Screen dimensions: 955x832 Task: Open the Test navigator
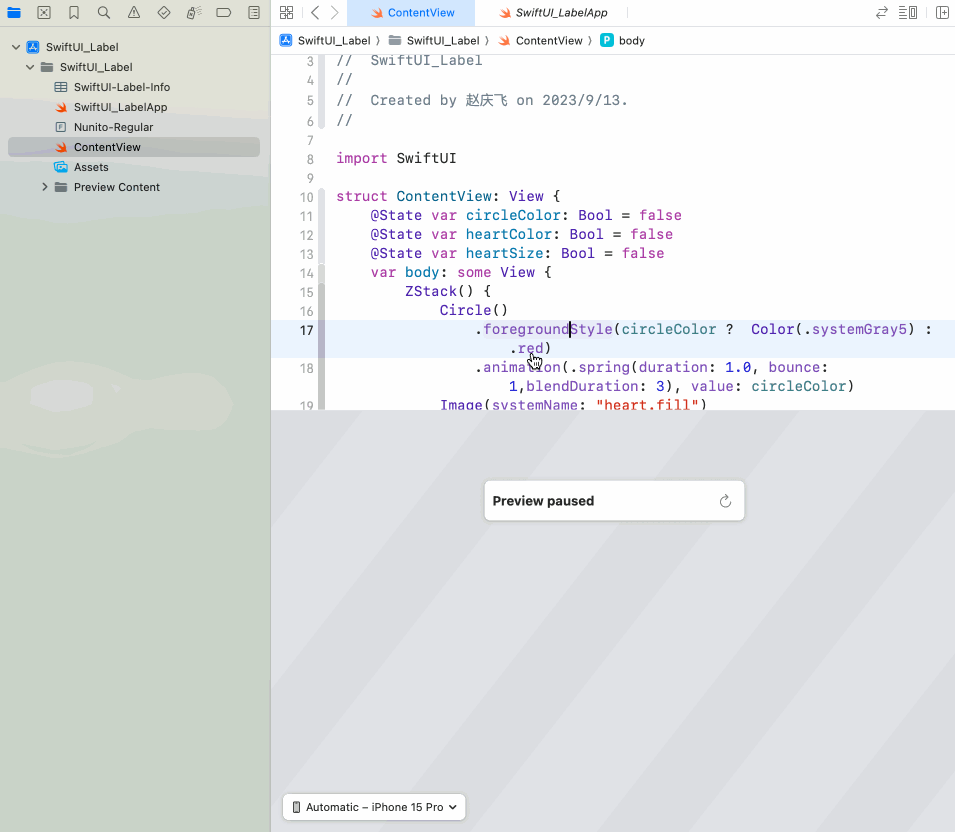point(164,13)
